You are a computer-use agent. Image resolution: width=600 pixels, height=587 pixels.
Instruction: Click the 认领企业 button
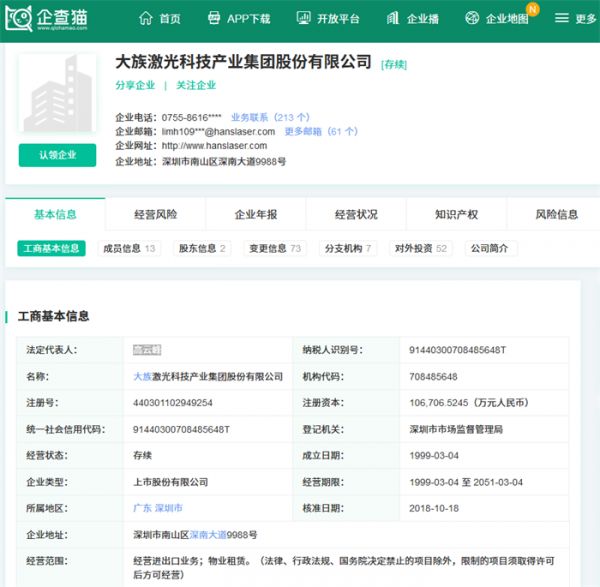[57, 155]
